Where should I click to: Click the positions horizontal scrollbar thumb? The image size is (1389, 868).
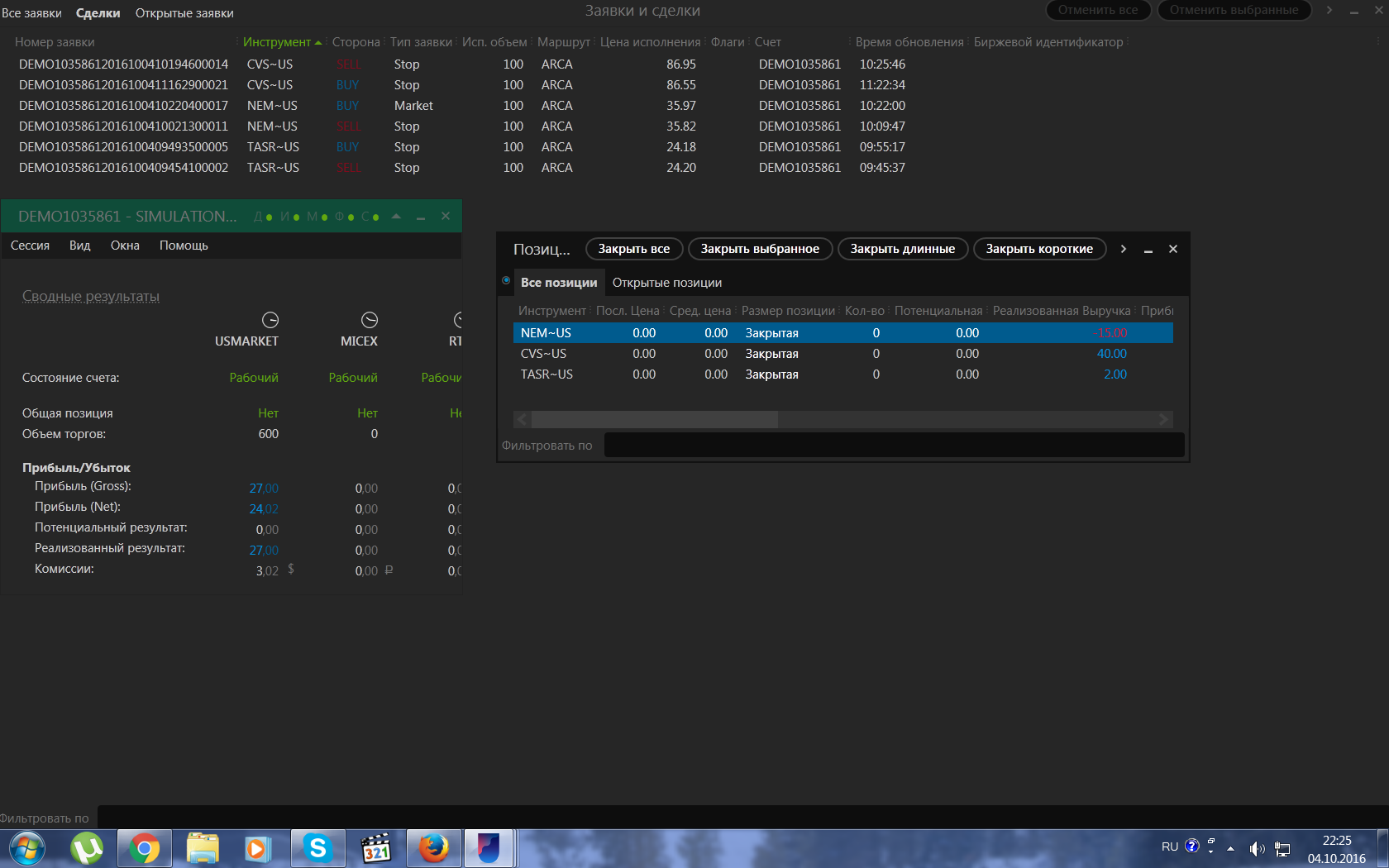pyautogui.click(x=654, y=419)
